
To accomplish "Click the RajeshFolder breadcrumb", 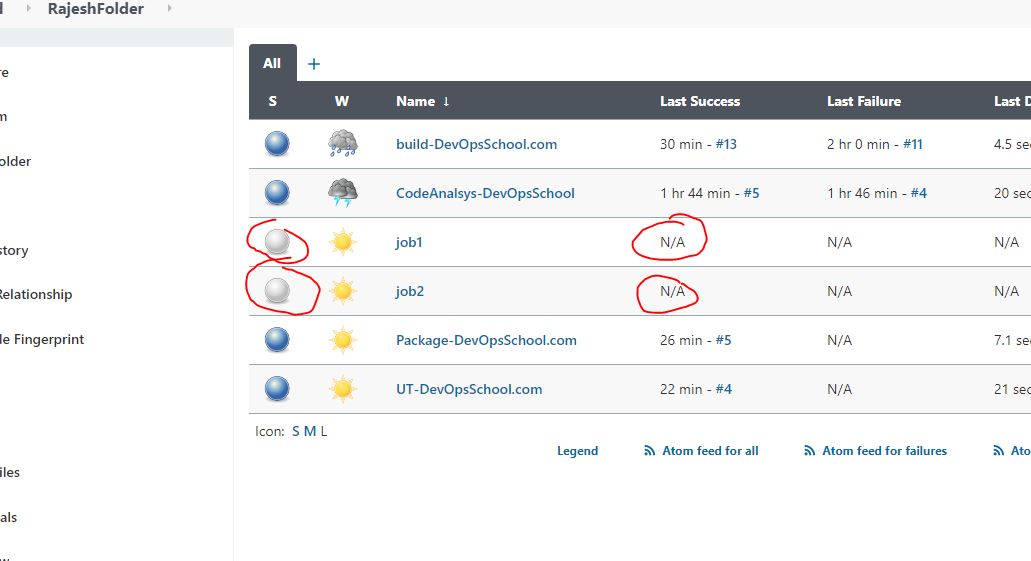I will pos(95,9).
